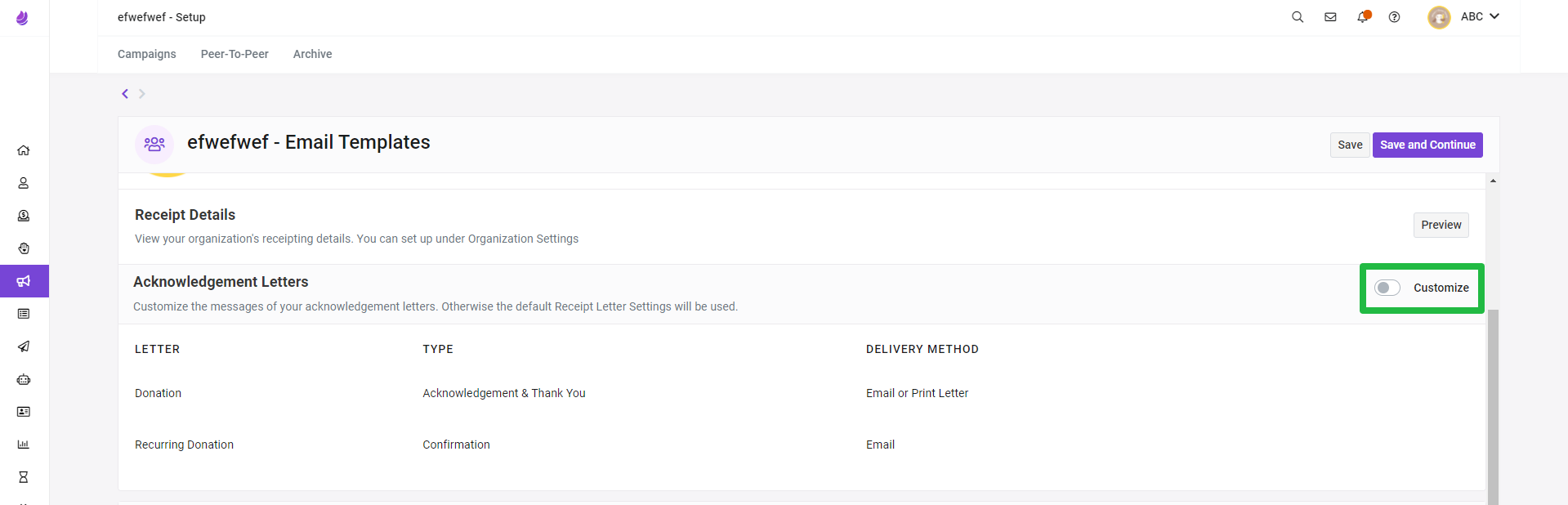This screenshot has height=505, width=1568.
Task: Go to Home in sidebar
Action: [24, 150]
